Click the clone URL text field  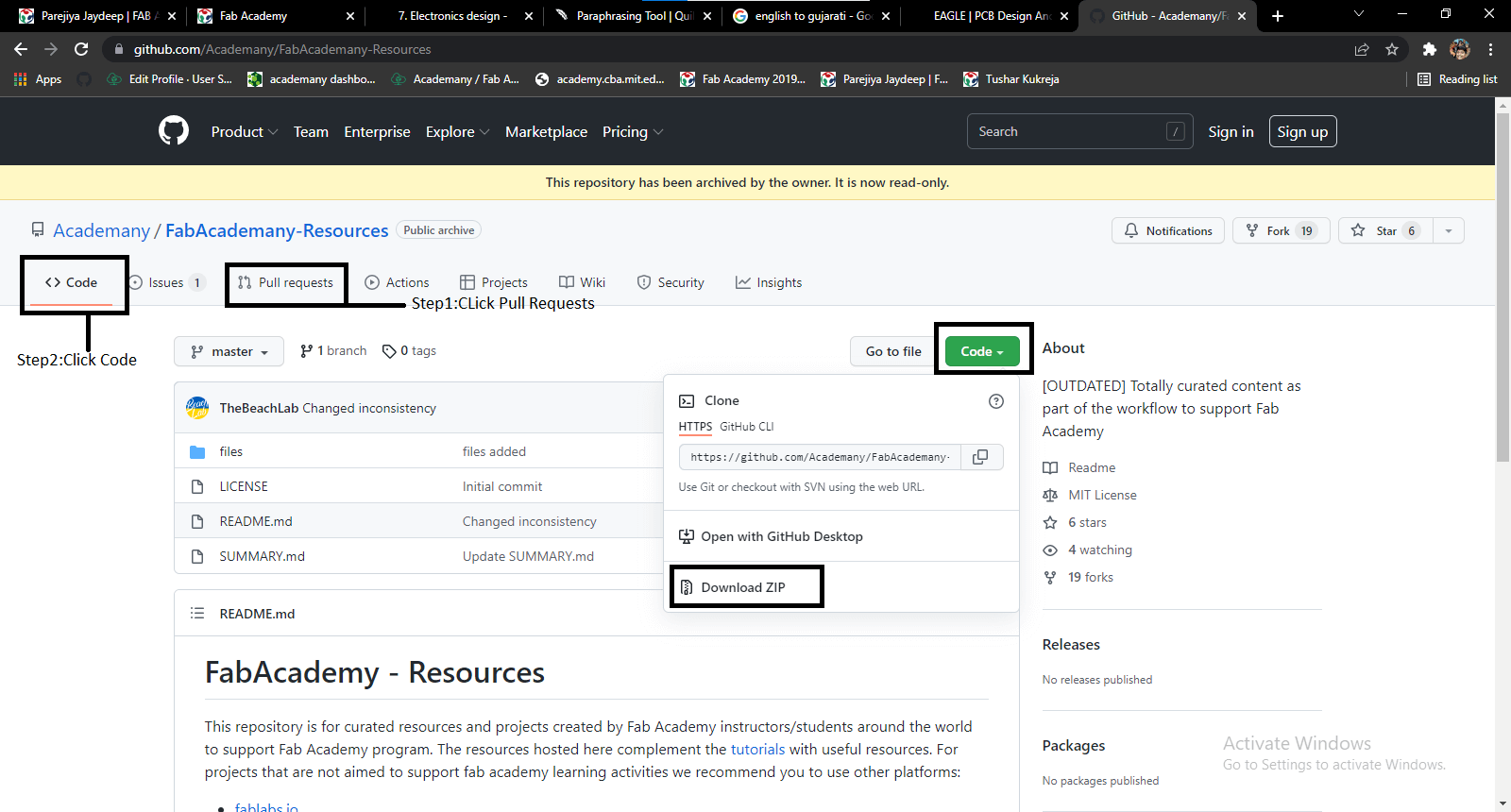(x=820, y=457)
